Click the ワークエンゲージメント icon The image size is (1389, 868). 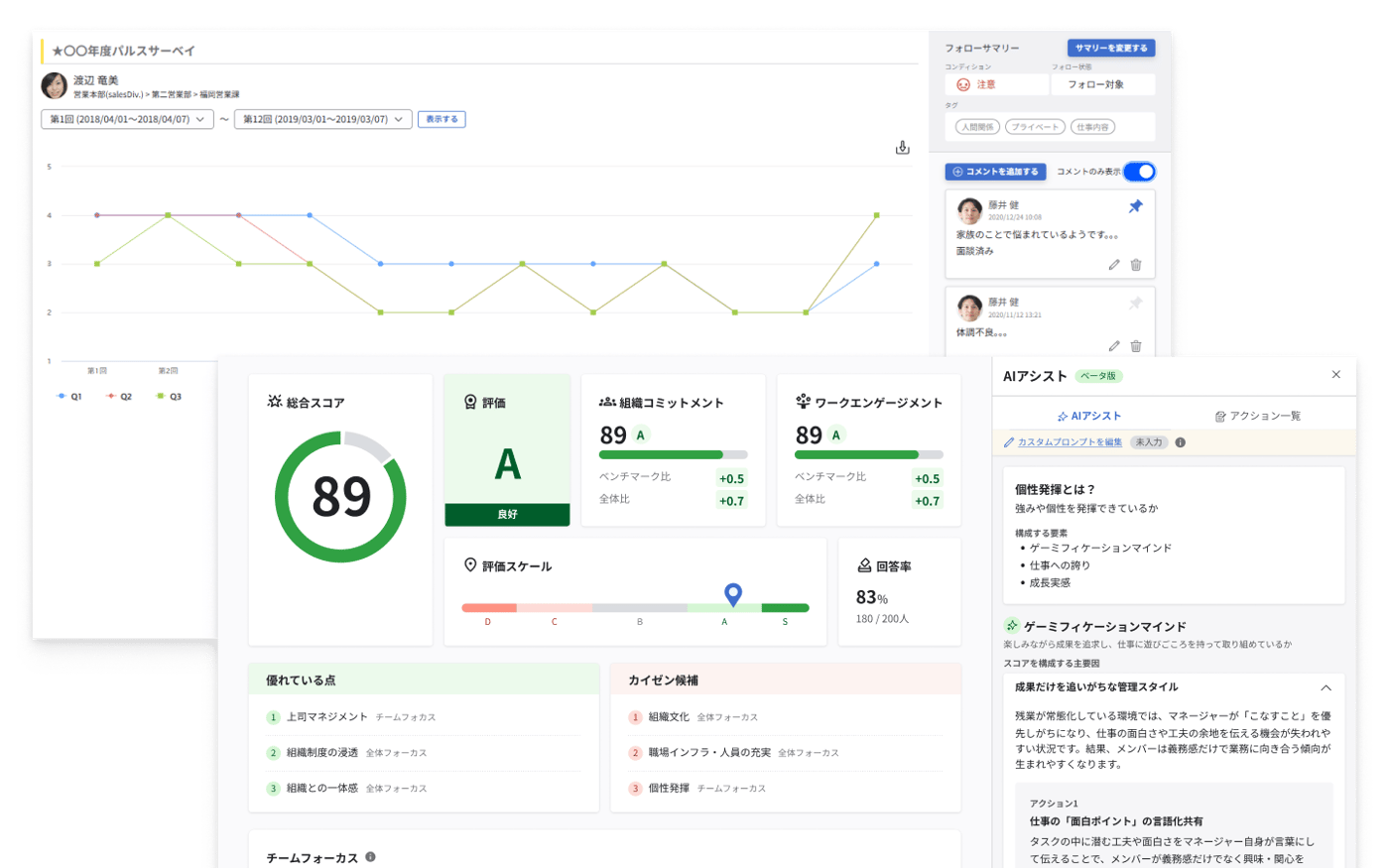coord(803,402)
